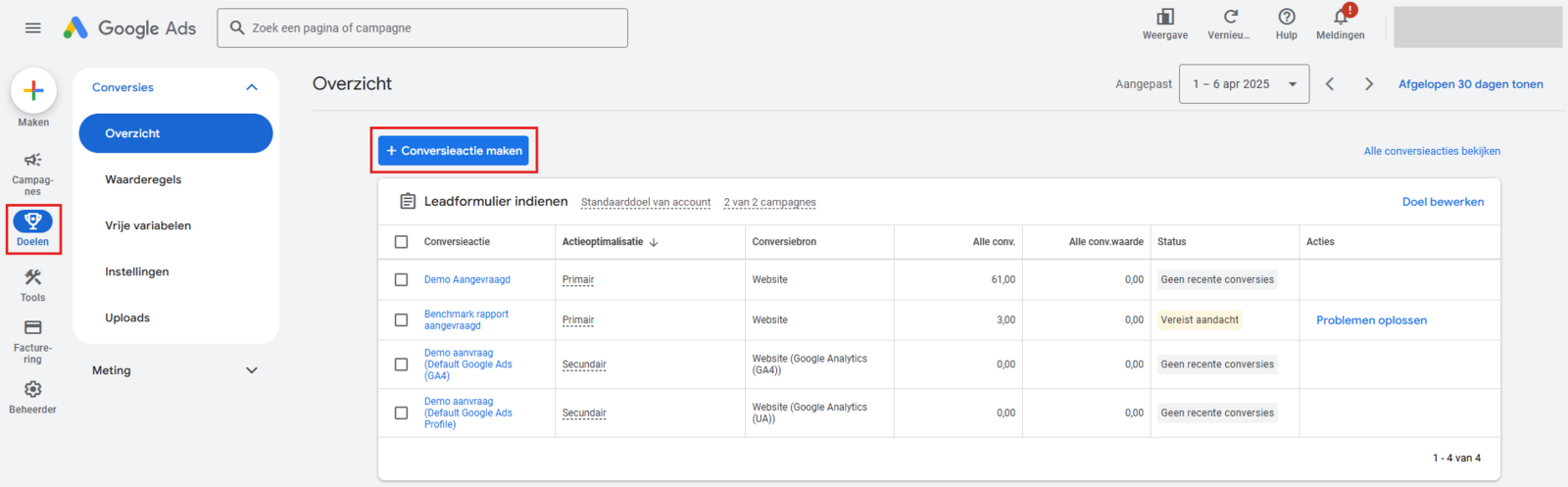The image size is (1568, 487).
Task: Open Meldingen bell notifications
Action: point(1340,18)
